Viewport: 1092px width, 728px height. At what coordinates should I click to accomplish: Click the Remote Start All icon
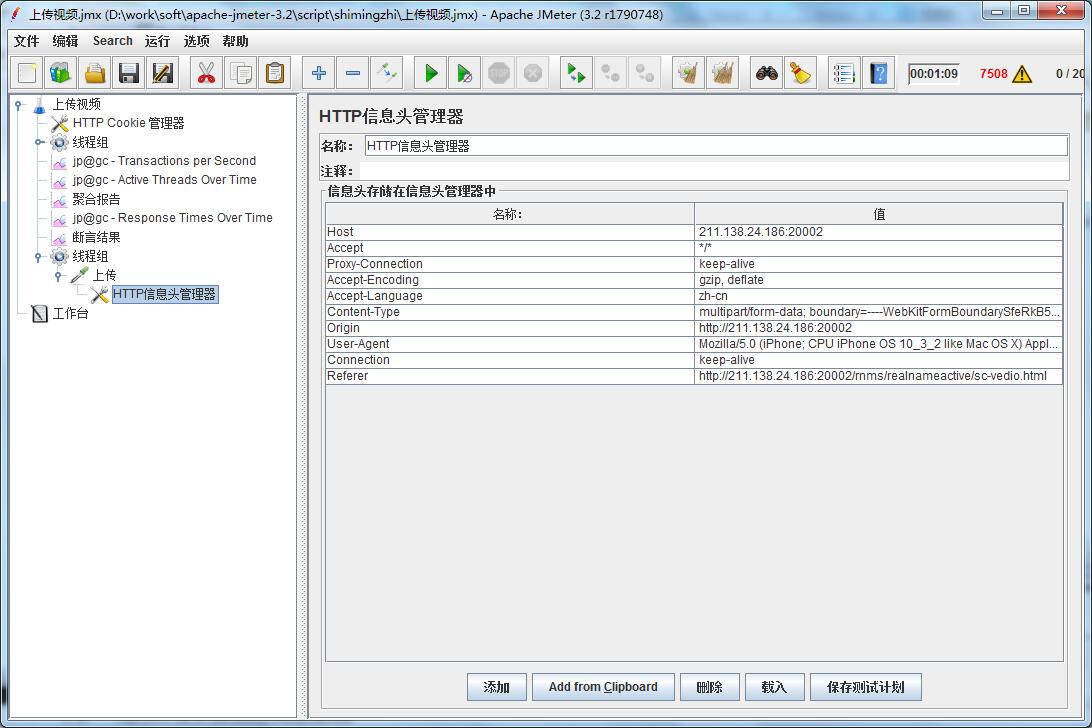[x=576, y=73]
